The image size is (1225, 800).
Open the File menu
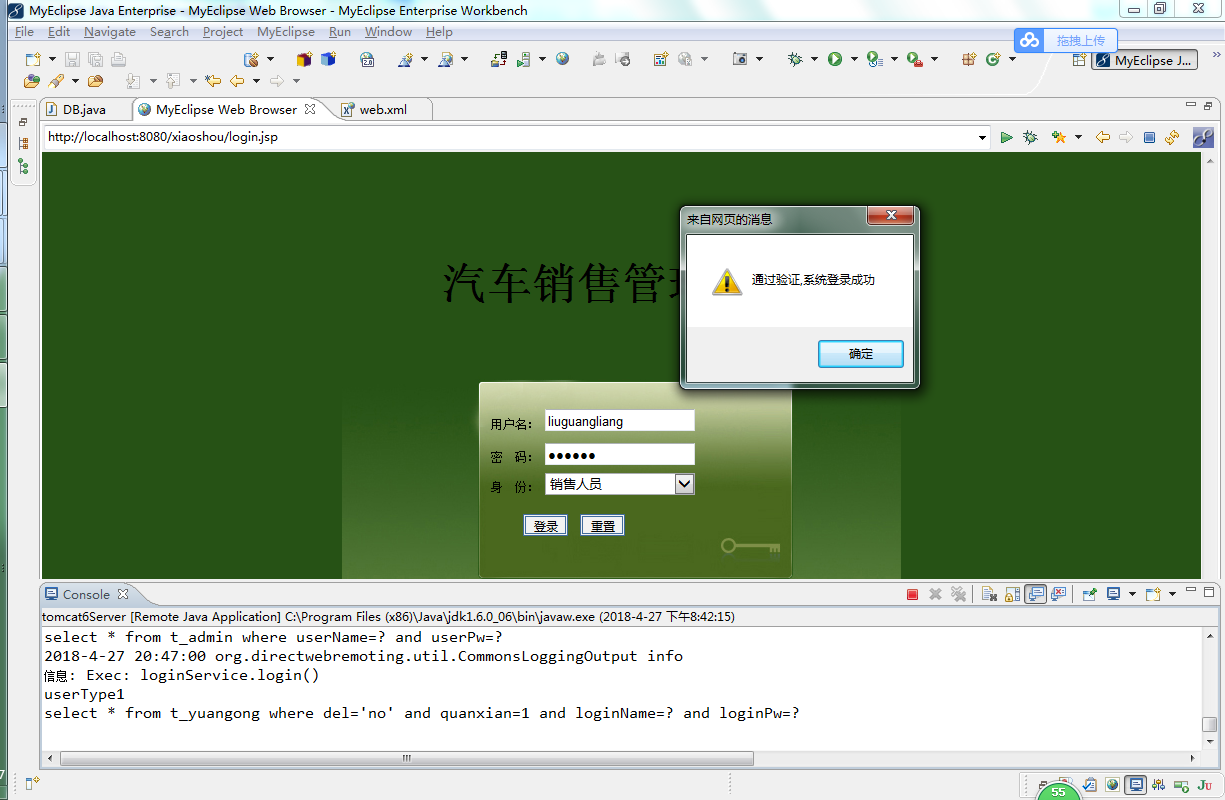pos(24,32)
